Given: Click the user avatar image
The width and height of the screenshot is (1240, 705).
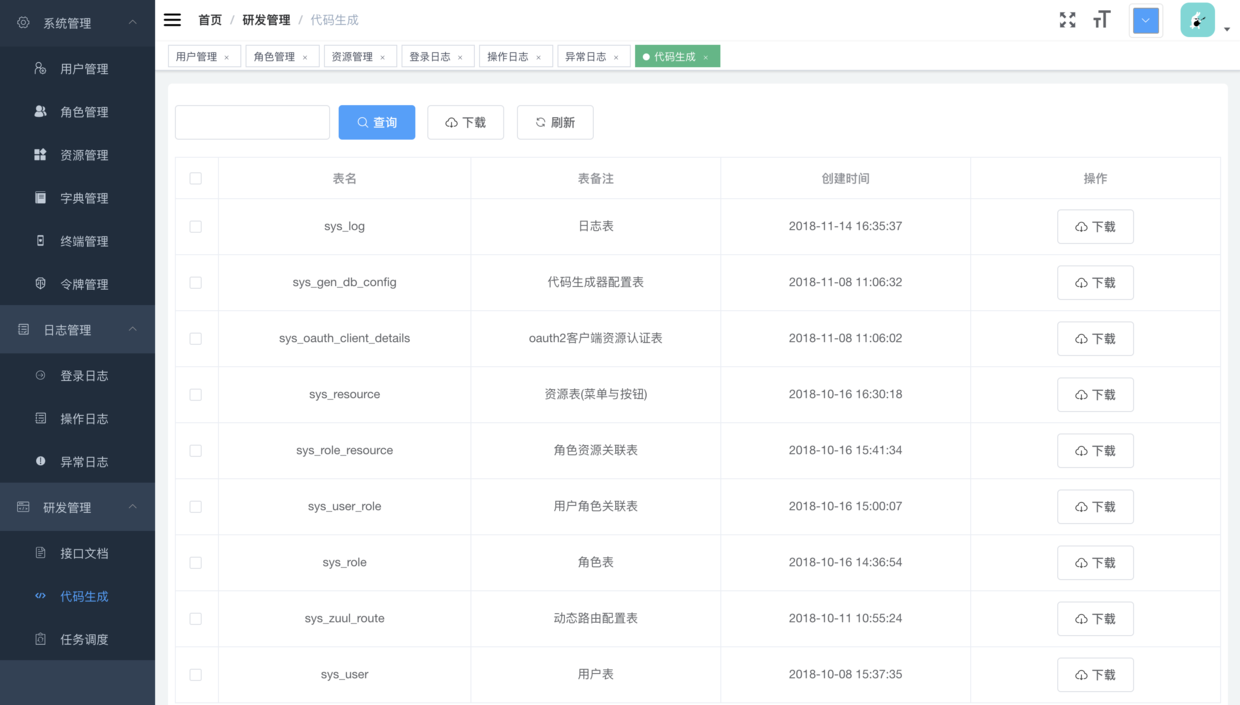Looking at the screenshot, I should 1197,20.
